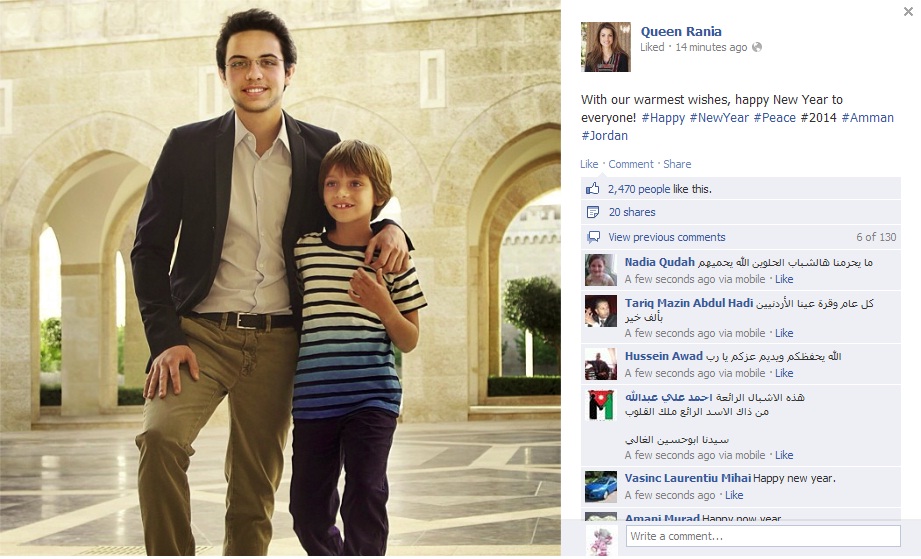The height and width of the screenshot is (559, 921).
Task: Click Nadia Qudah's avatar thumbnail
Action: click(601, 270)
